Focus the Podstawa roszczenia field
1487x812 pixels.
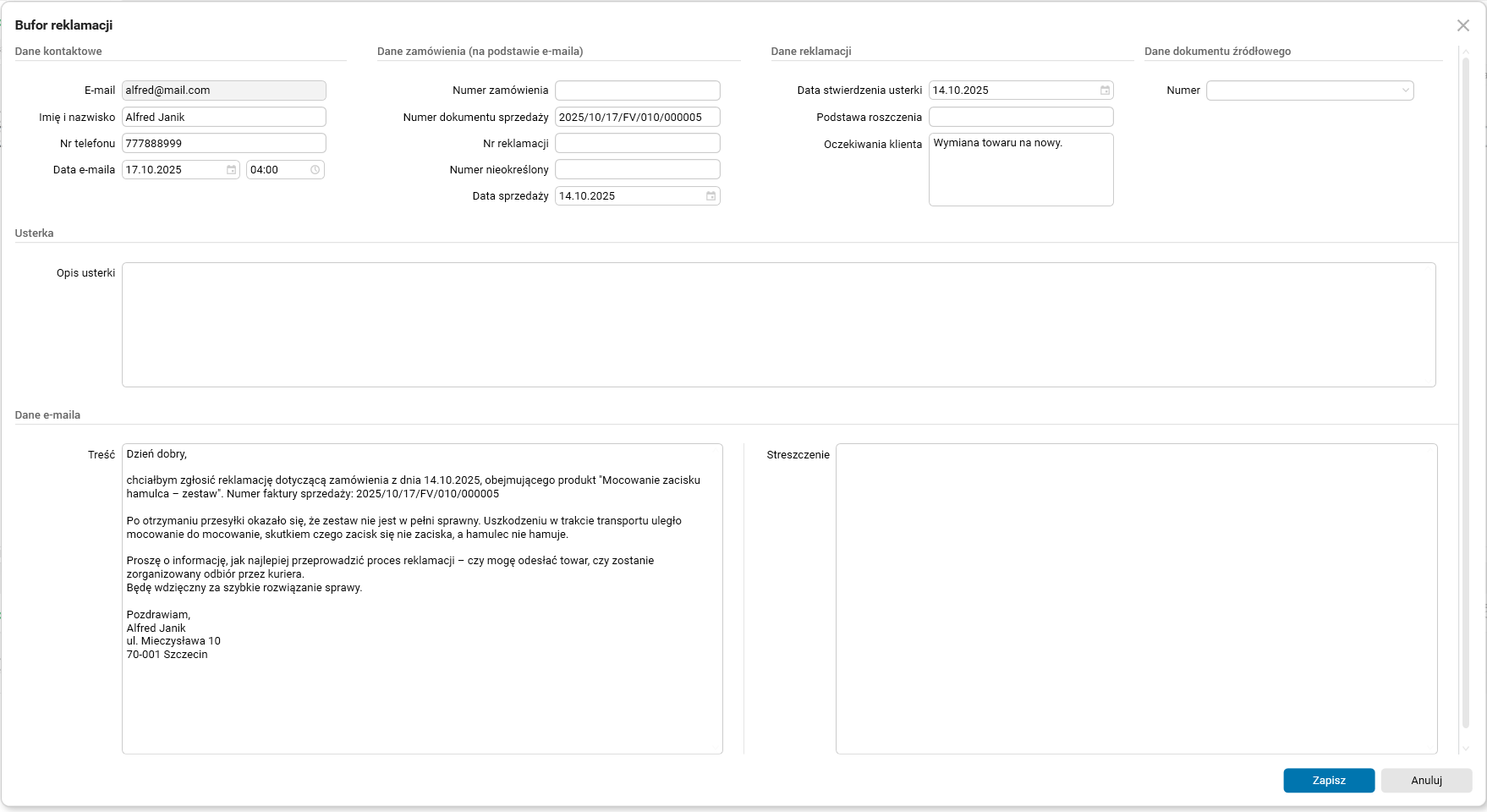(x=1021, y=117)
